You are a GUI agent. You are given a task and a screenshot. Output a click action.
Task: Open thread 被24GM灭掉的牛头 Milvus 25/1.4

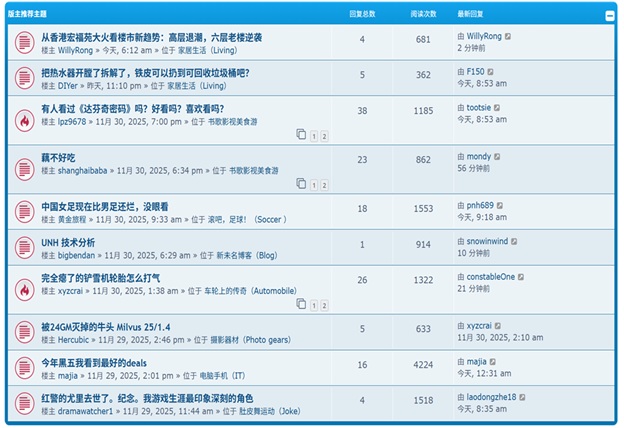click(106, 327)
